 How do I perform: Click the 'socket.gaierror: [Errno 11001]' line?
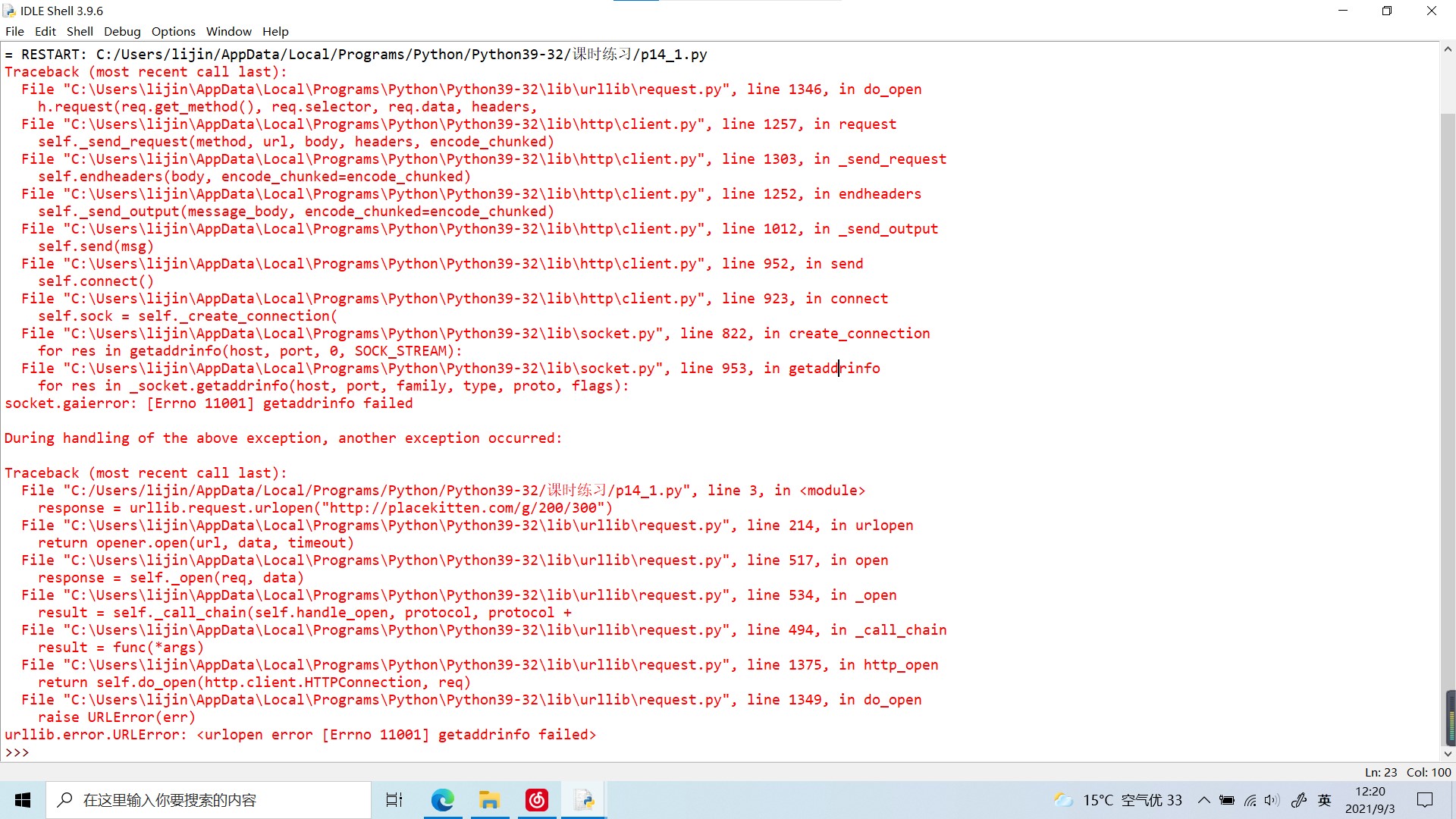[209, 403]
